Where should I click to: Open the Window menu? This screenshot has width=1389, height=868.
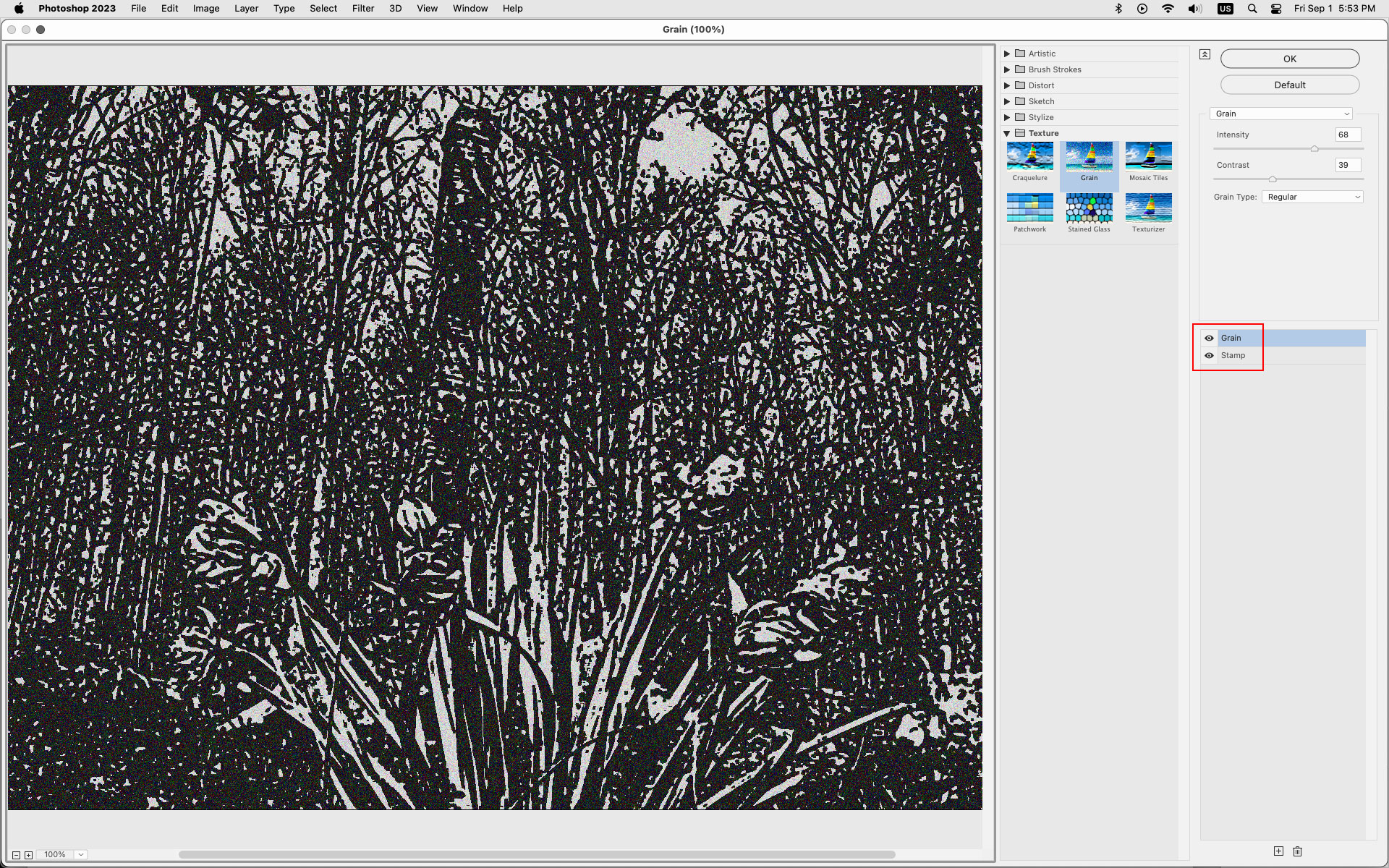(470, 8)
